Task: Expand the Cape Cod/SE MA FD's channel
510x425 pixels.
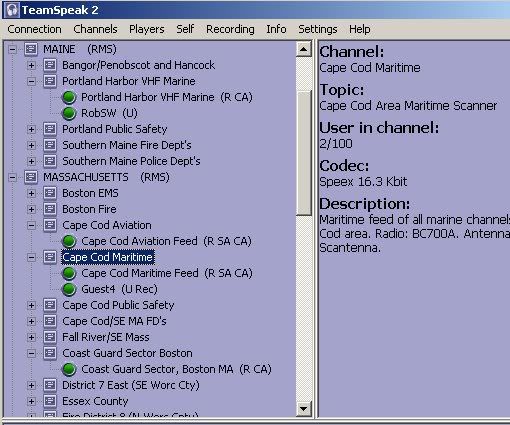Action: click(x=31, y=321)
